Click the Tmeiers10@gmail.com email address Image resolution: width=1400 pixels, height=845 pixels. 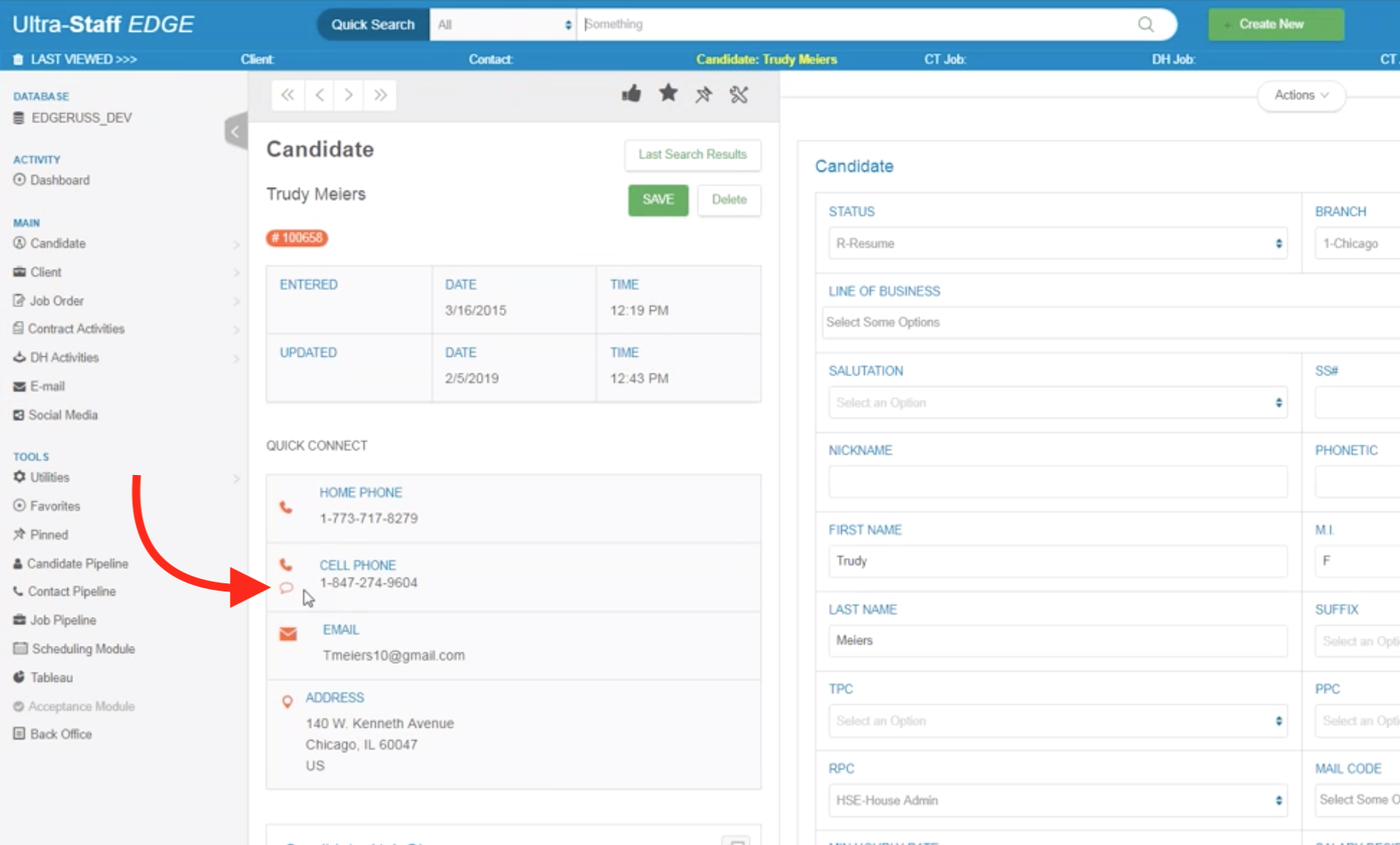coord(394,655)
